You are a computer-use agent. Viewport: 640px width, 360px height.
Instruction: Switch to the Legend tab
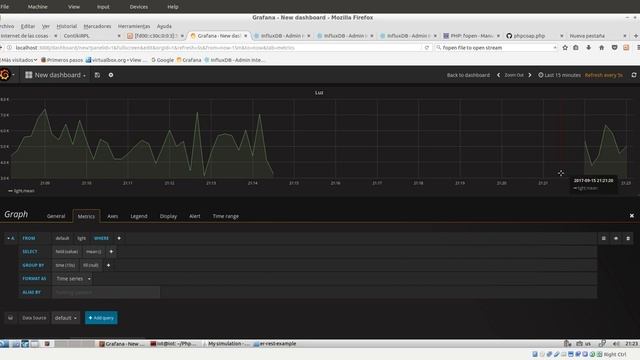[139, 216]
